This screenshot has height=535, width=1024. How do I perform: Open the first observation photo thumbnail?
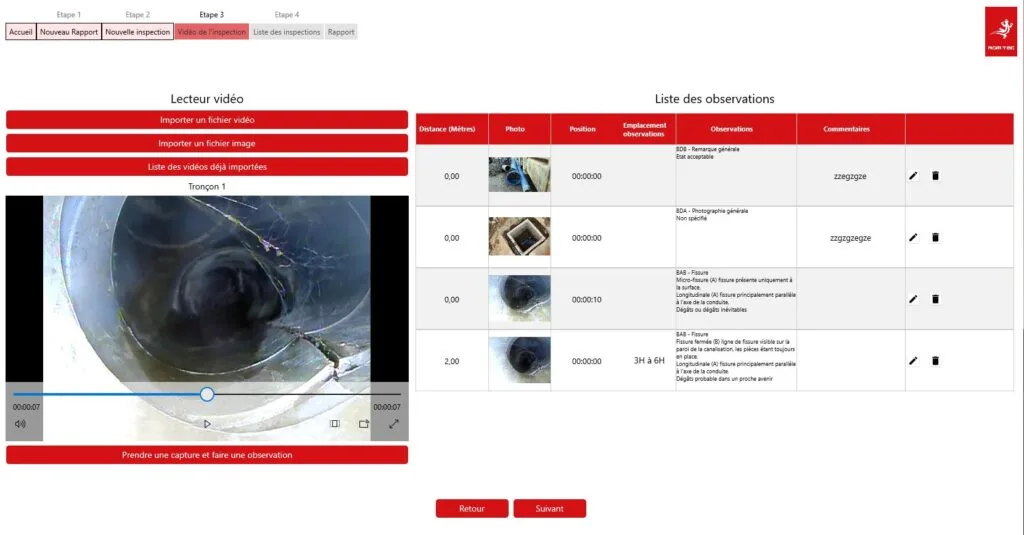click(519, 175)
